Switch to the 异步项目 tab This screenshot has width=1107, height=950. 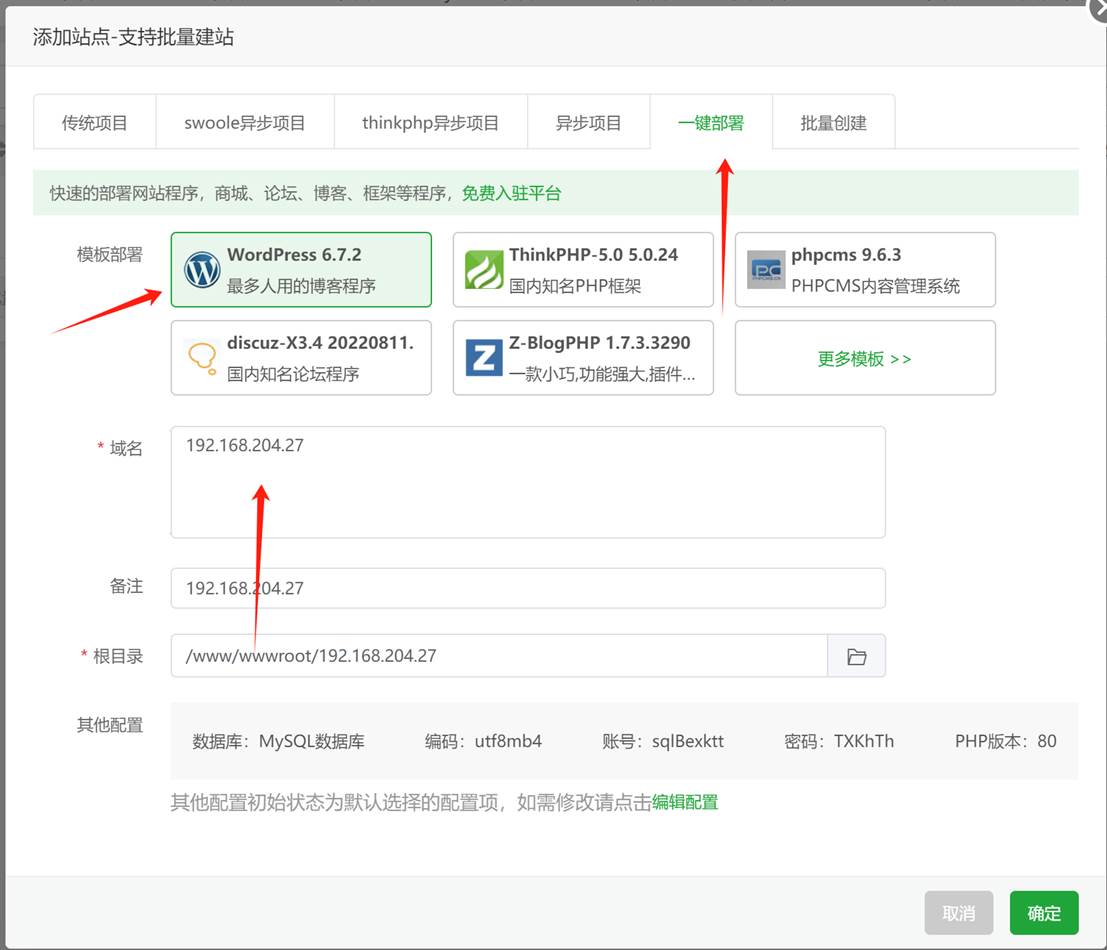[x=589, y=122]
